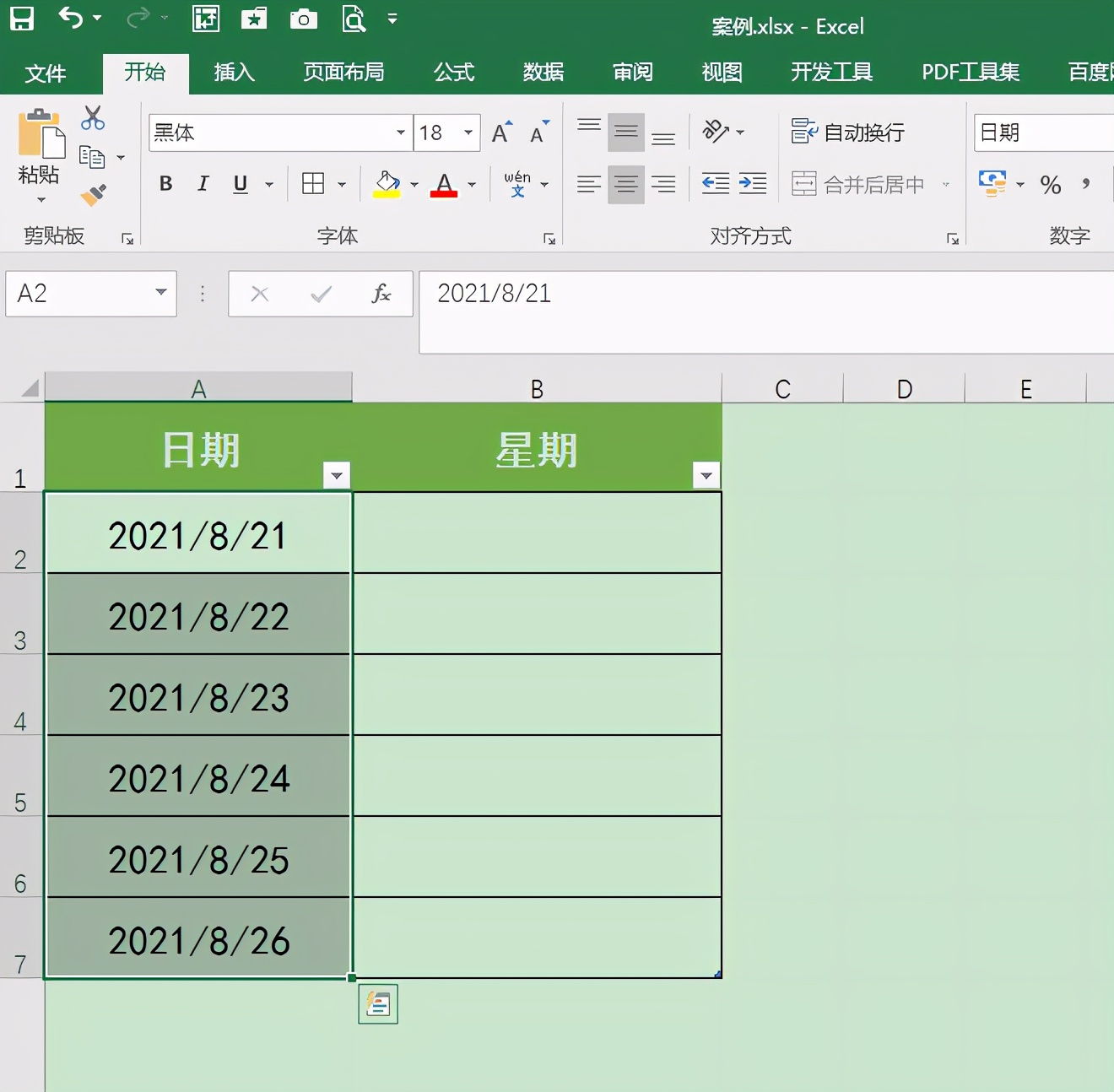Viewport: 1114px width, 1092px height.
Task: Click the Redo arrow icon
Action: tap(138, 18)
